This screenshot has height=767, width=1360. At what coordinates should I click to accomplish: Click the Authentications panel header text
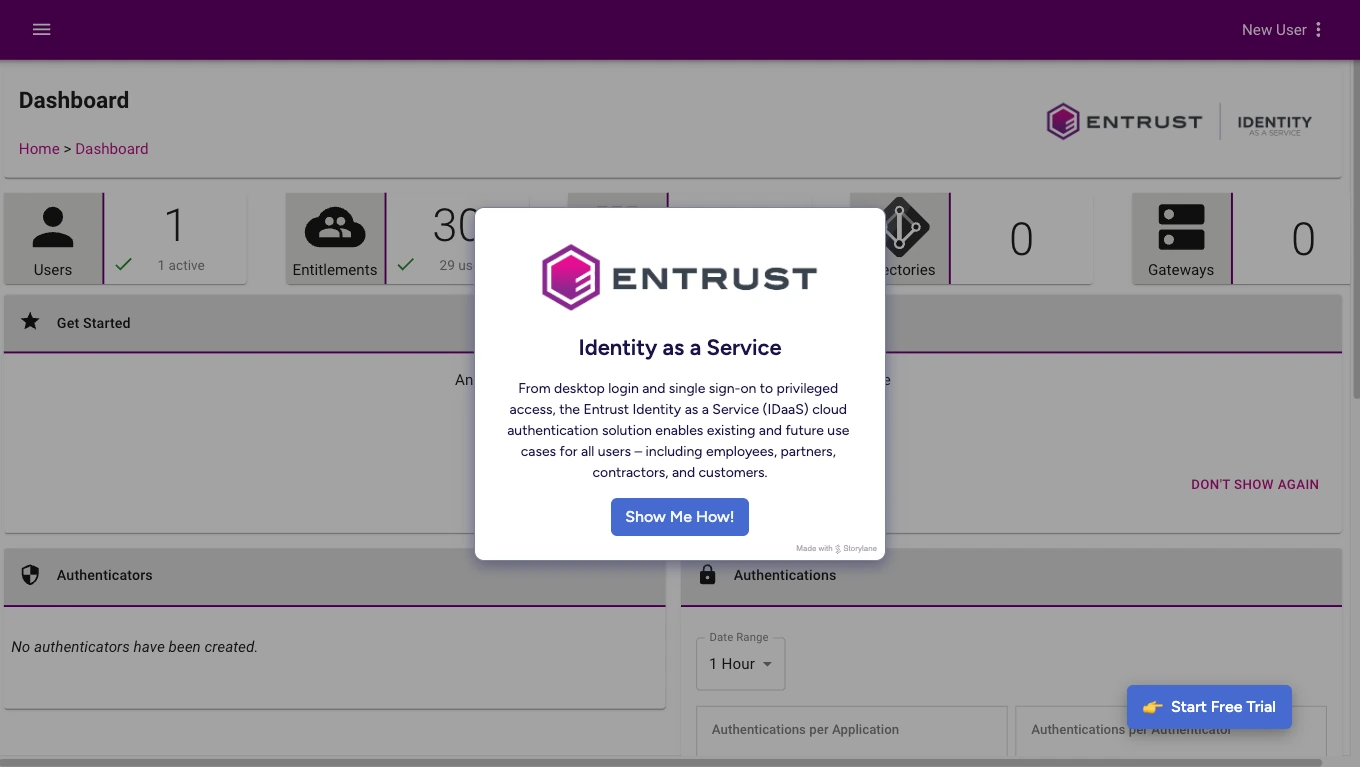click(x=785, y=575)
